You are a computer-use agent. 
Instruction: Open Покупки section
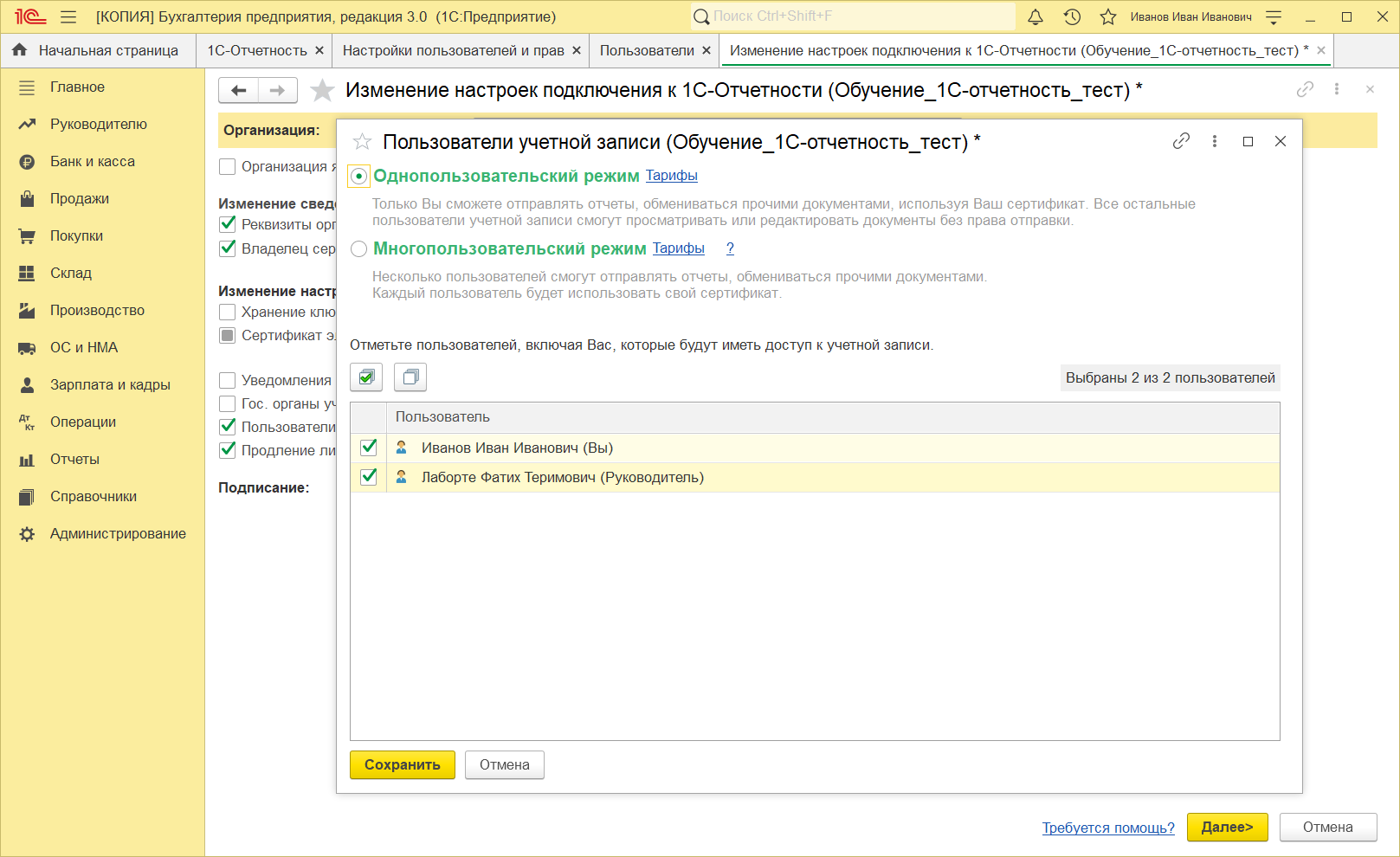pos(102,236)
